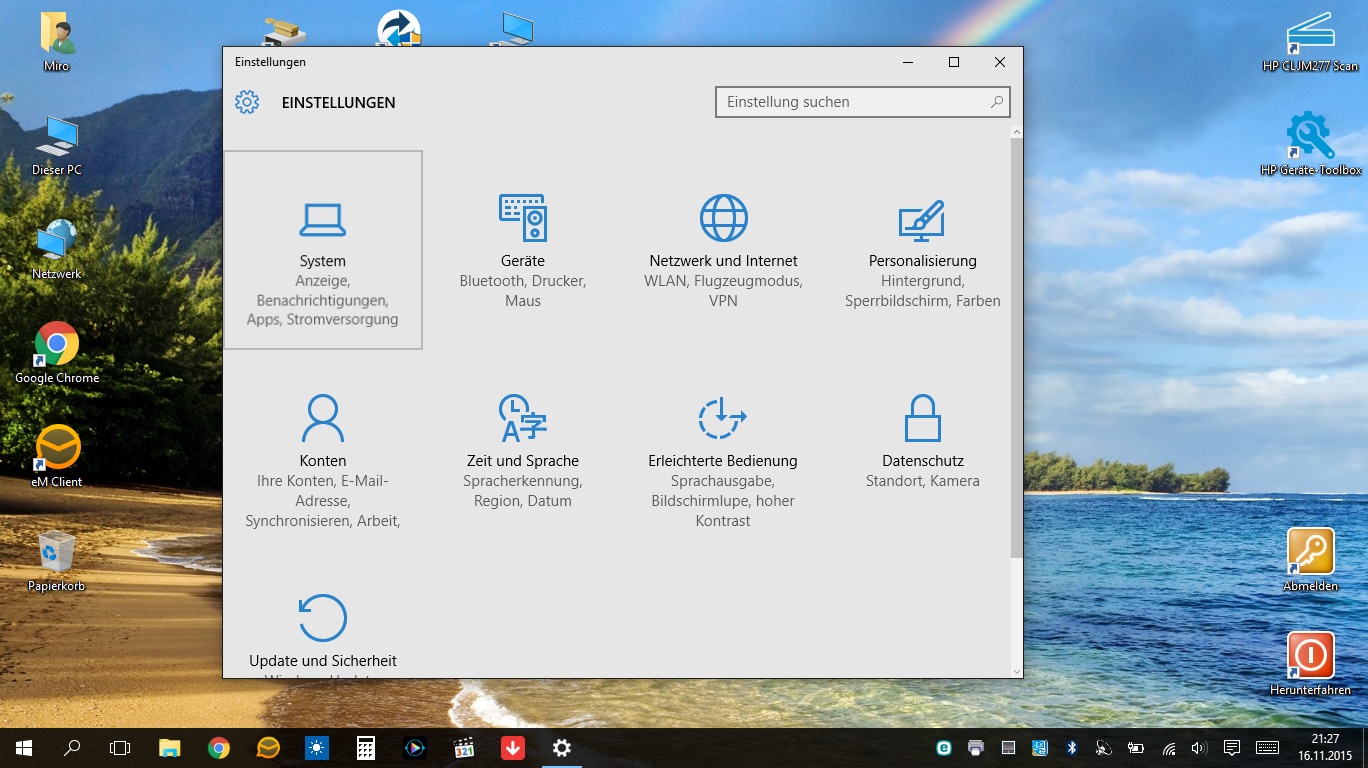Select the Herunterfahren power shortcut
This screenshot has height=768, width=1368.
1310,664
